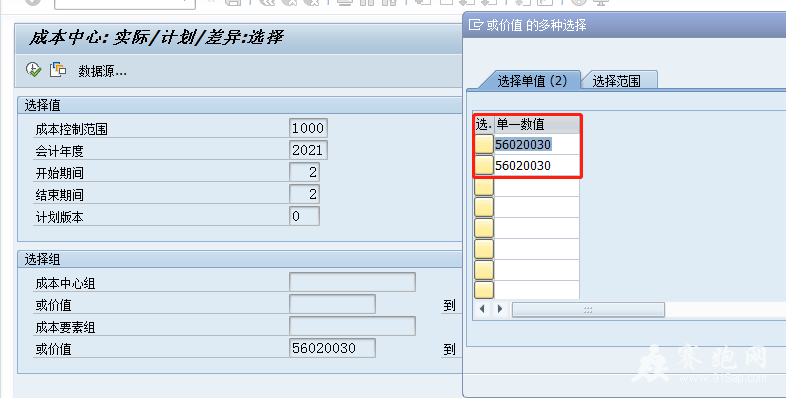The image size is (786, 398).
Task: Focus the 或价值 field under 成本中心组
Action: coord(332,304)
